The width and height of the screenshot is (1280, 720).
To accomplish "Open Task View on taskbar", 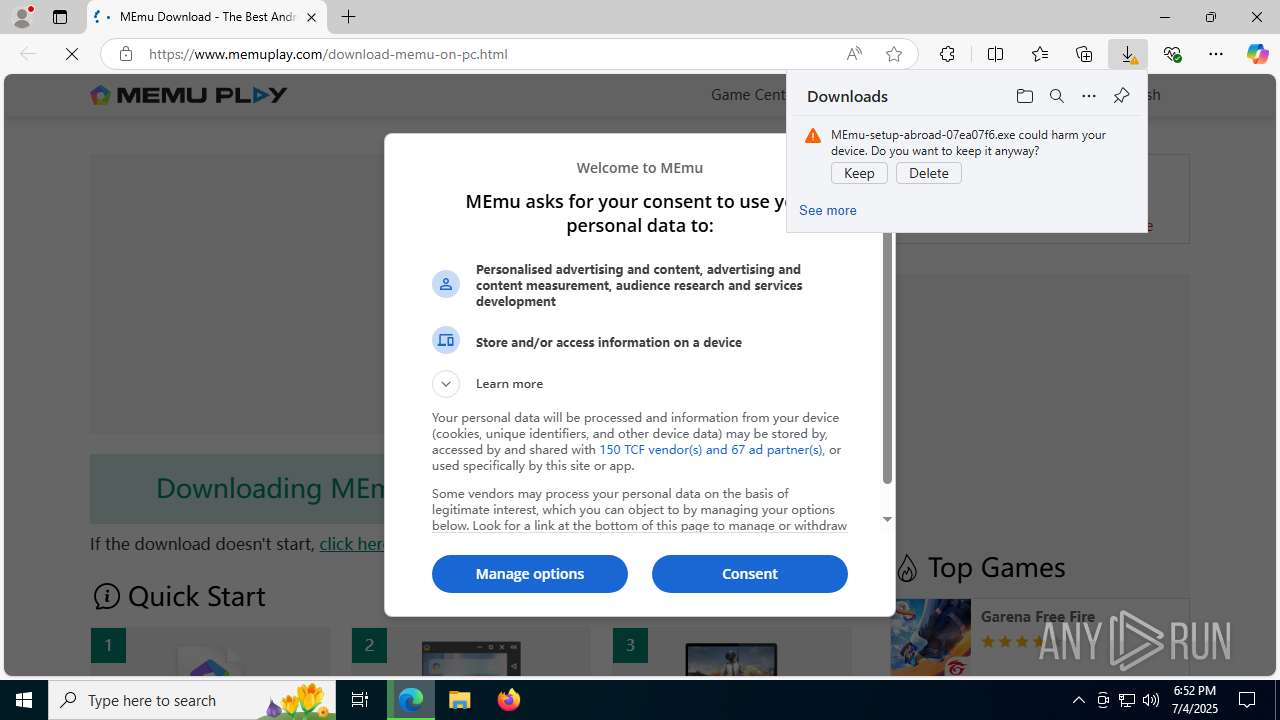I will 360,700.
